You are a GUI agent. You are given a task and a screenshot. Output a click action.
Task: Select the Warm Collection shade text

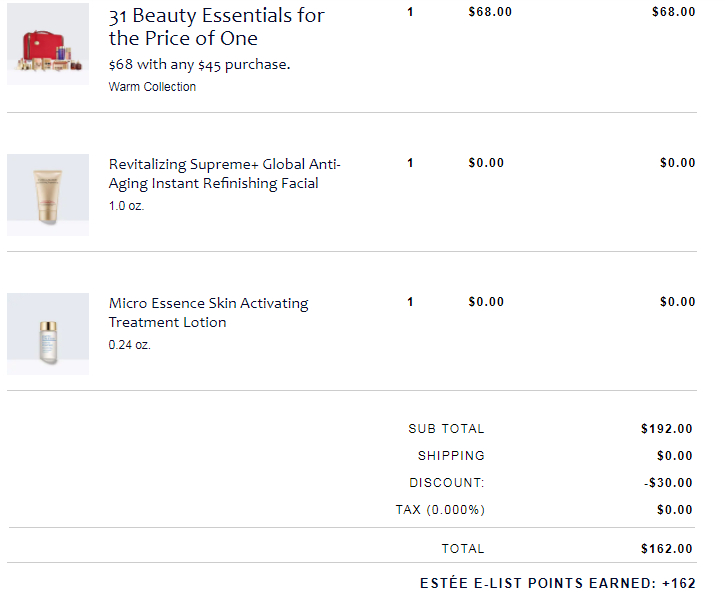(152, 87)
